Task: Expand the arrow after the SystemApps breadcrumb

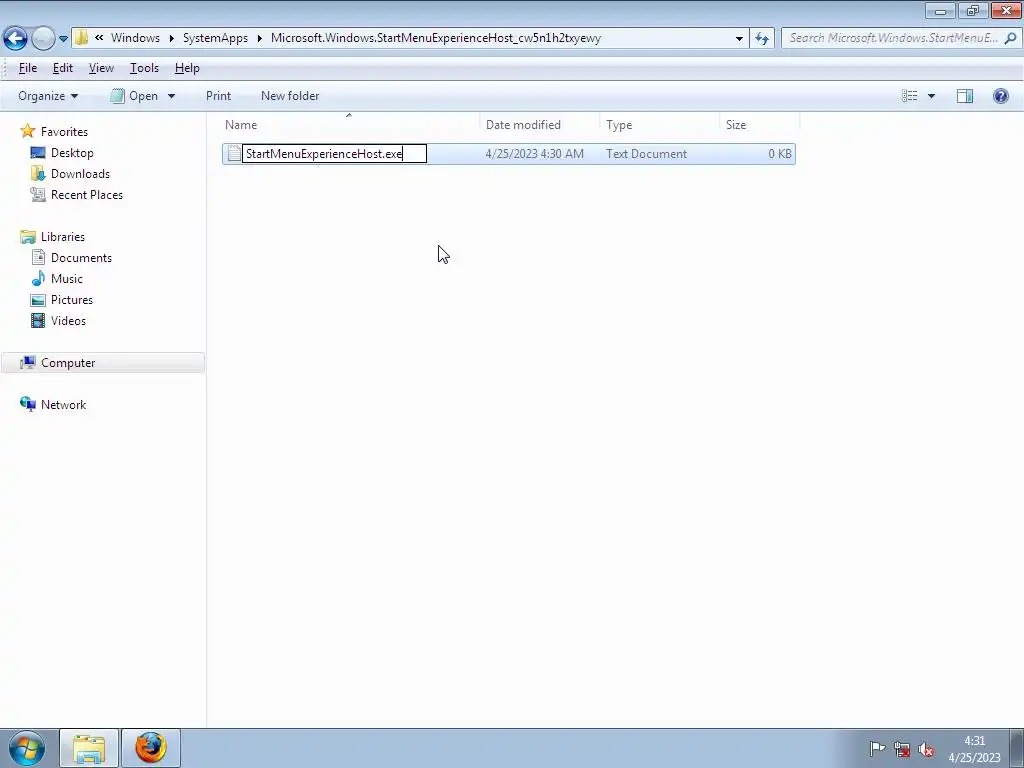Action: coord(259,38)
